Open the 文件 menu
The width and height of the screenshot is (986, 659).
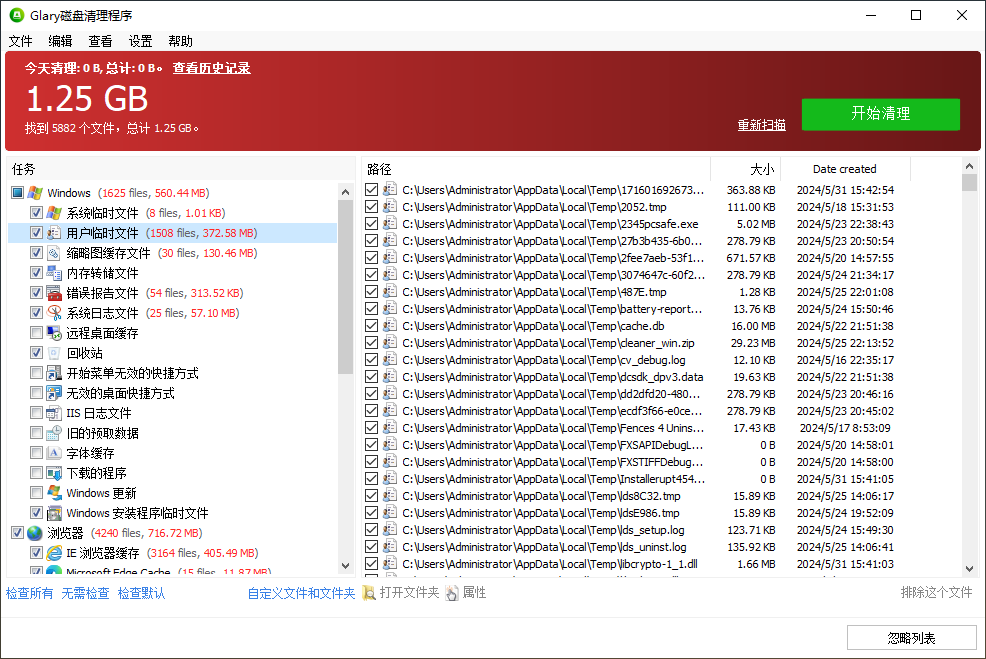point(20,41)
